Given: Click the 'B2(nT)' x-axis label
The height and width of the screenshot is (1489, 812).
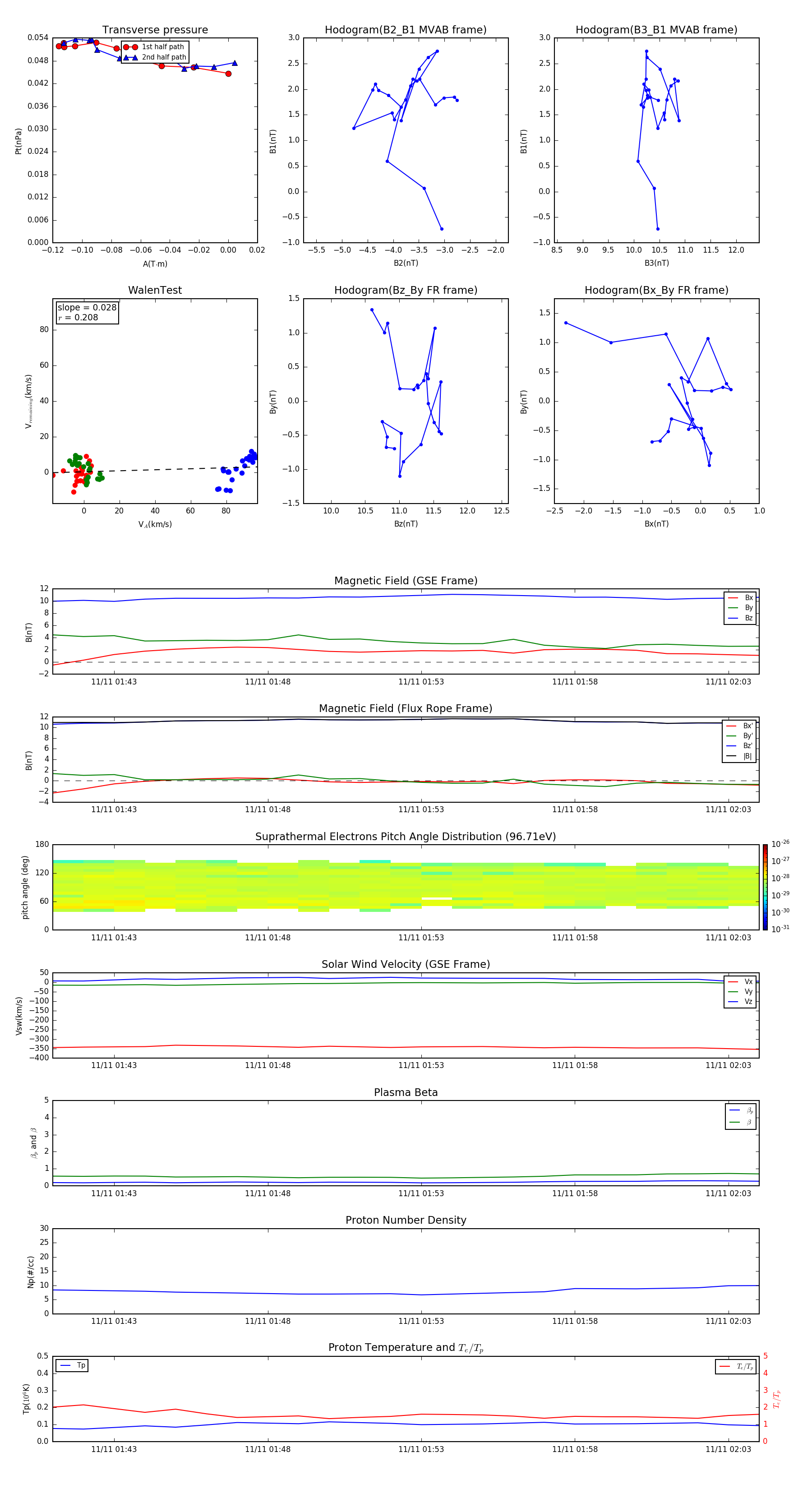Looking at the screenshot, I should click(406, 263).
